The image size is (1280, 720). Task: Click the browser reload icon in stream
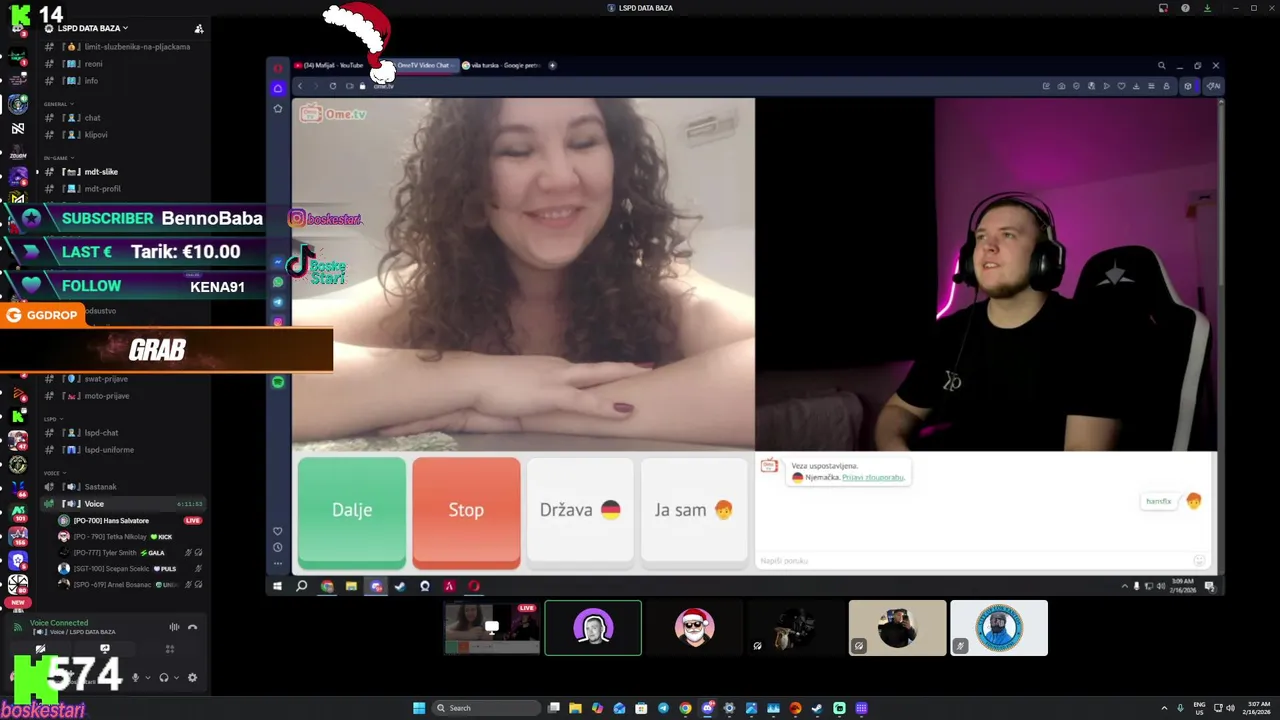333,86
